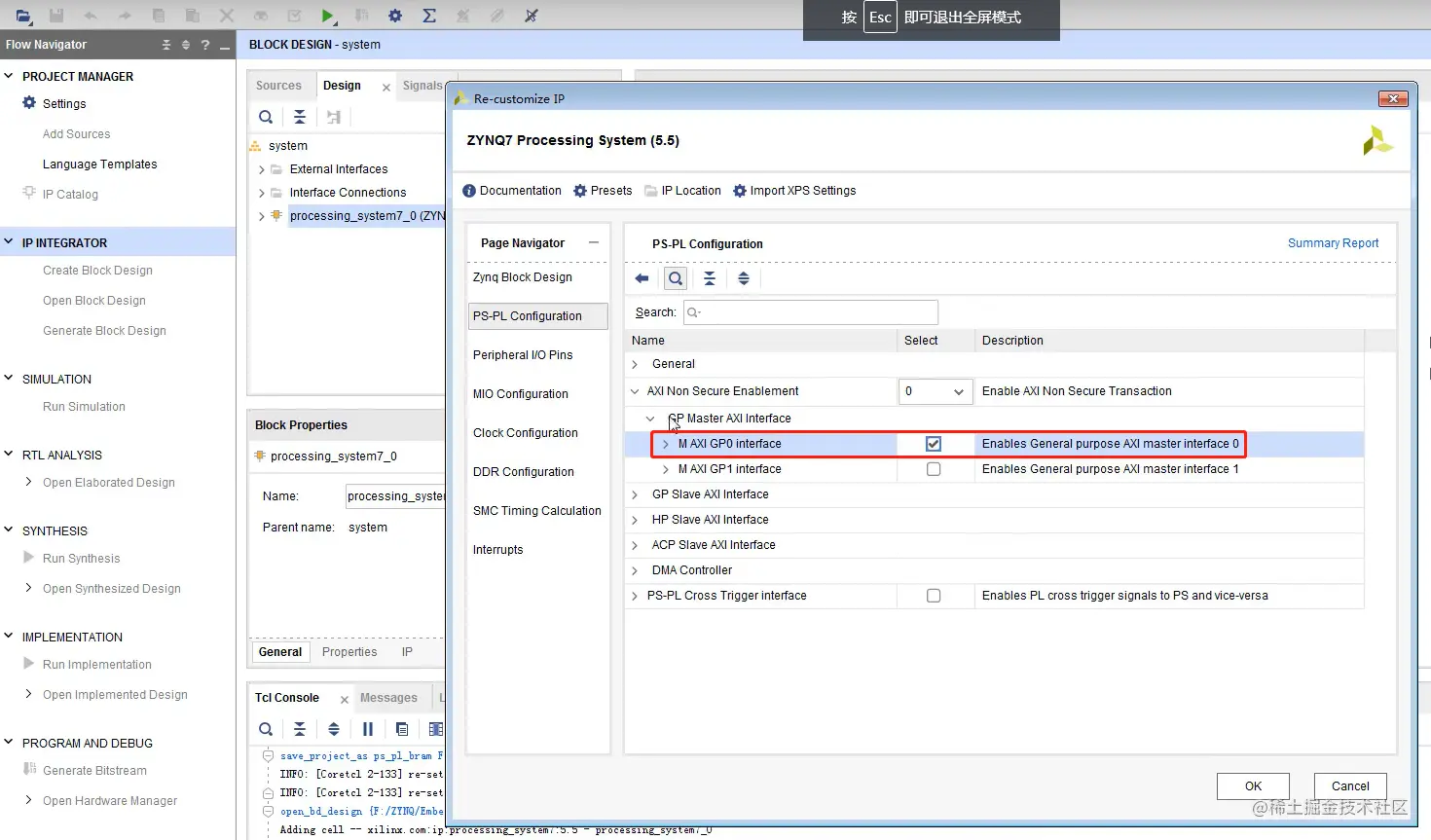Uncheck the M AXI GP0 interface checkbox
The width and height of the screenshot is (1431, 840).
click(934, 444)
